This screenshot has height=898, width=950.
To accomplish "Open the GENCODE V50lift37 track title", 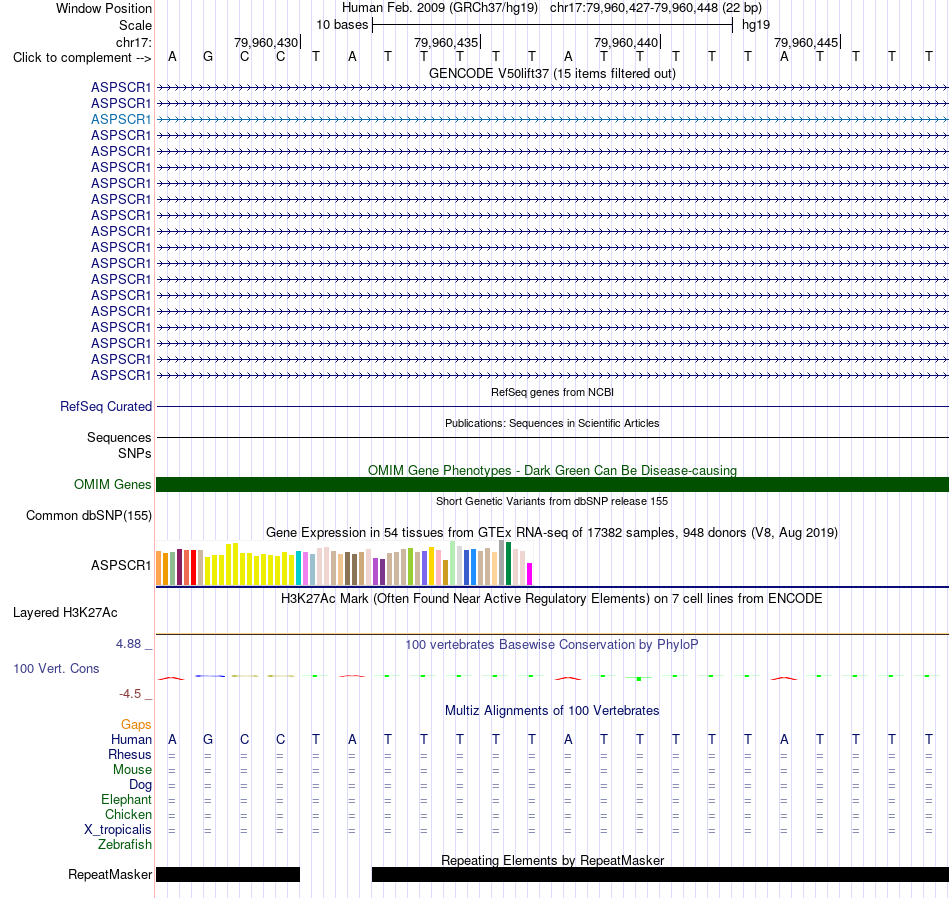I will (x=552, y=73).
